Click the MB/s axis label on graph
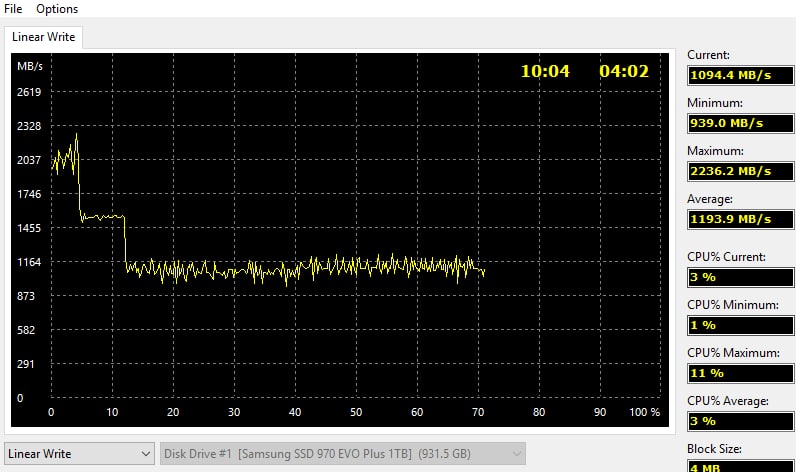The width and height of the screenshot is (796, 472). tap(30, 66)
